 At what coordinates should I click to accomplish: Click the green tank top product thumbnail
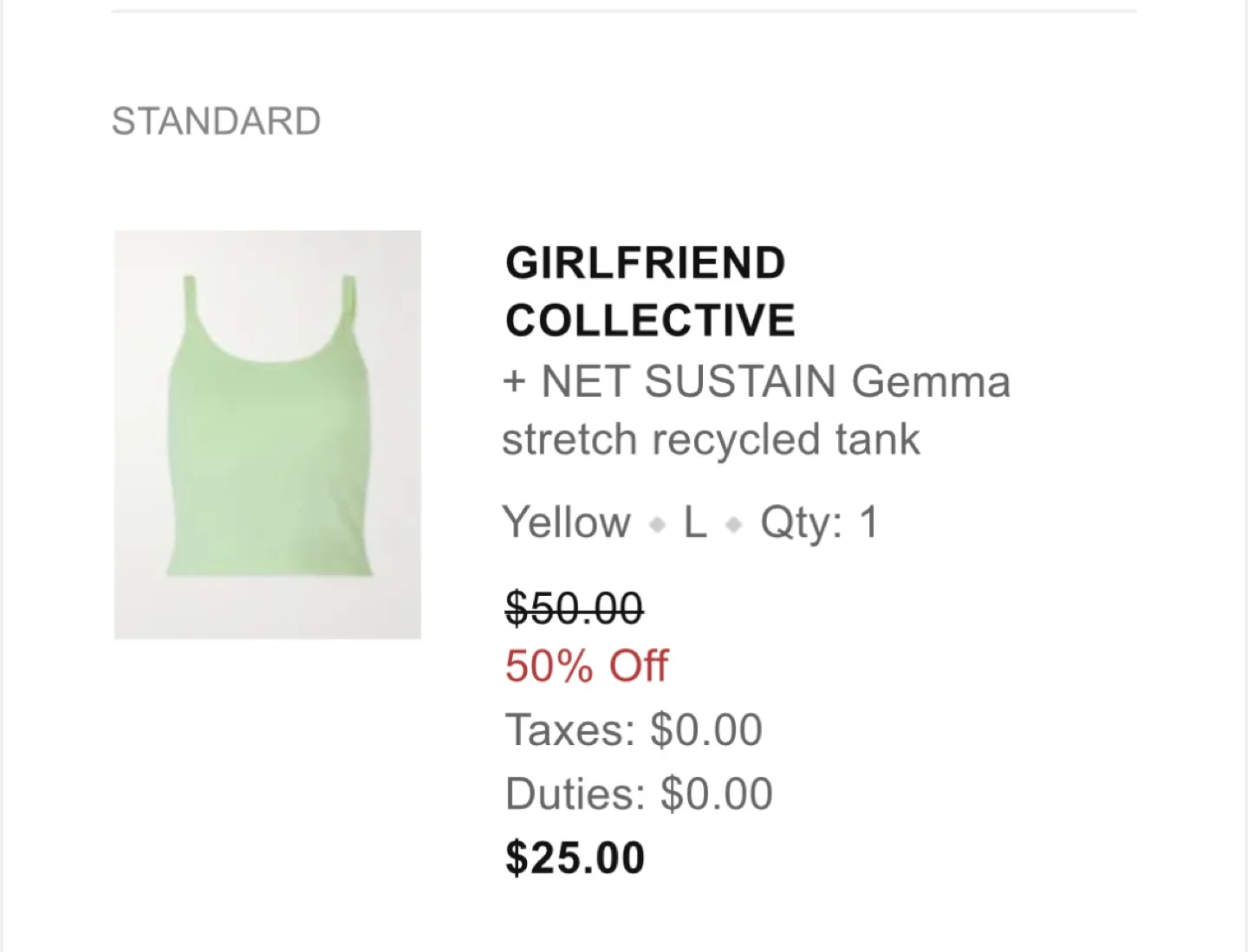coord(267,434)
